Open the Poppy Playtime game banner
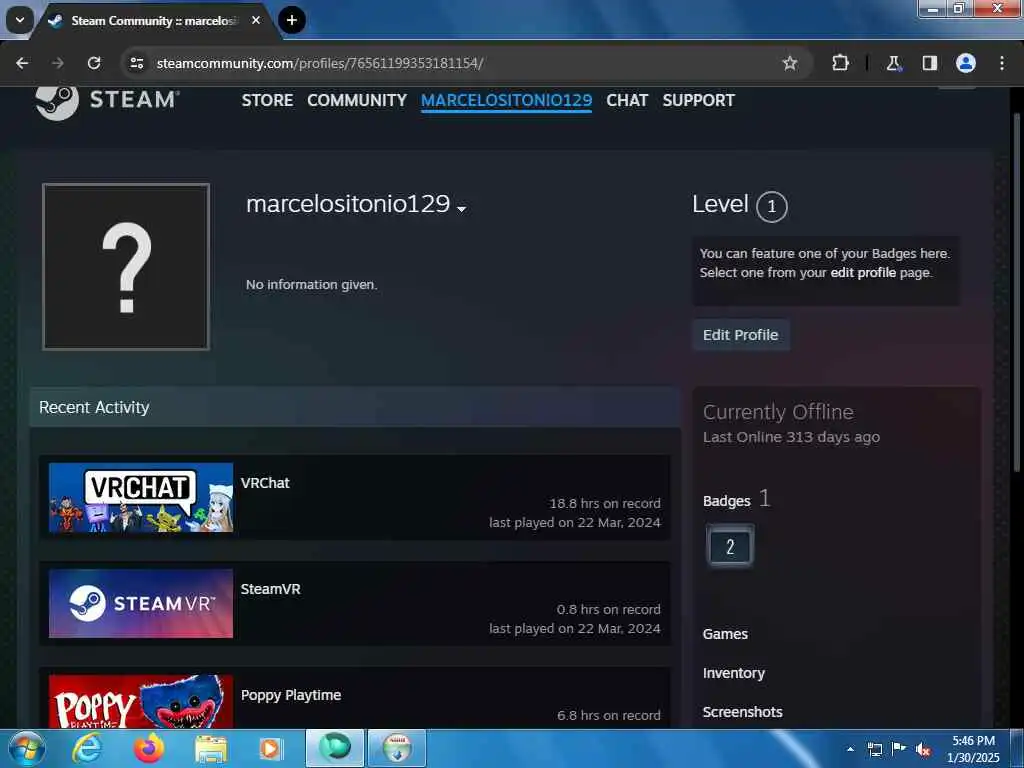The image size is (1024, 768). click(141, 701)
